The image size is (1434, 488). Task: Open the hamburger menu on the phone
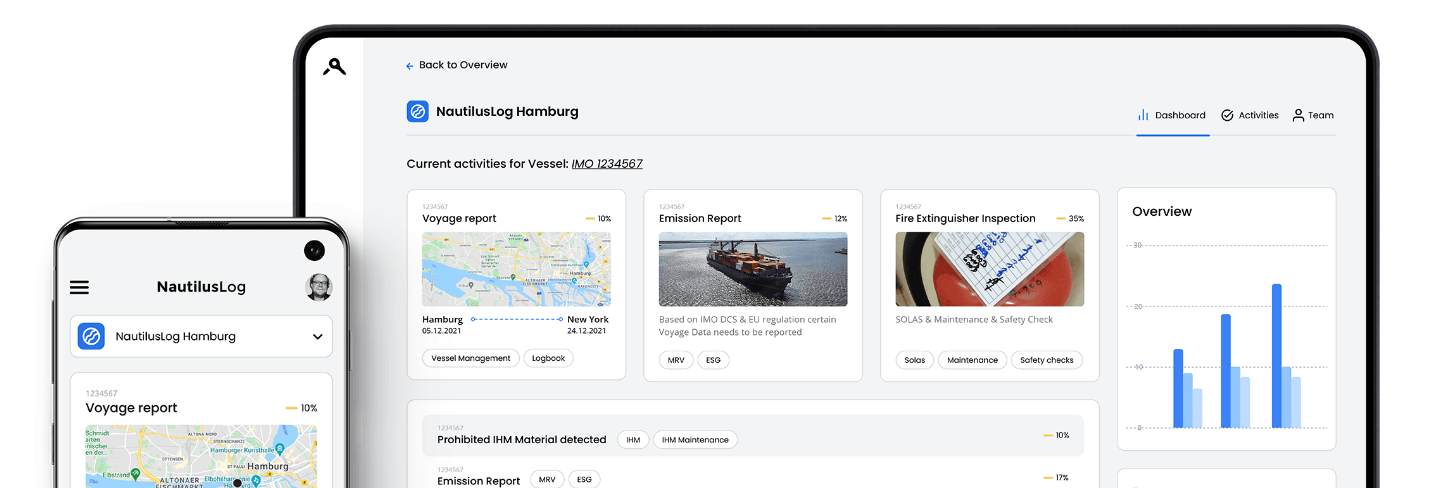(x=79, y=287)
